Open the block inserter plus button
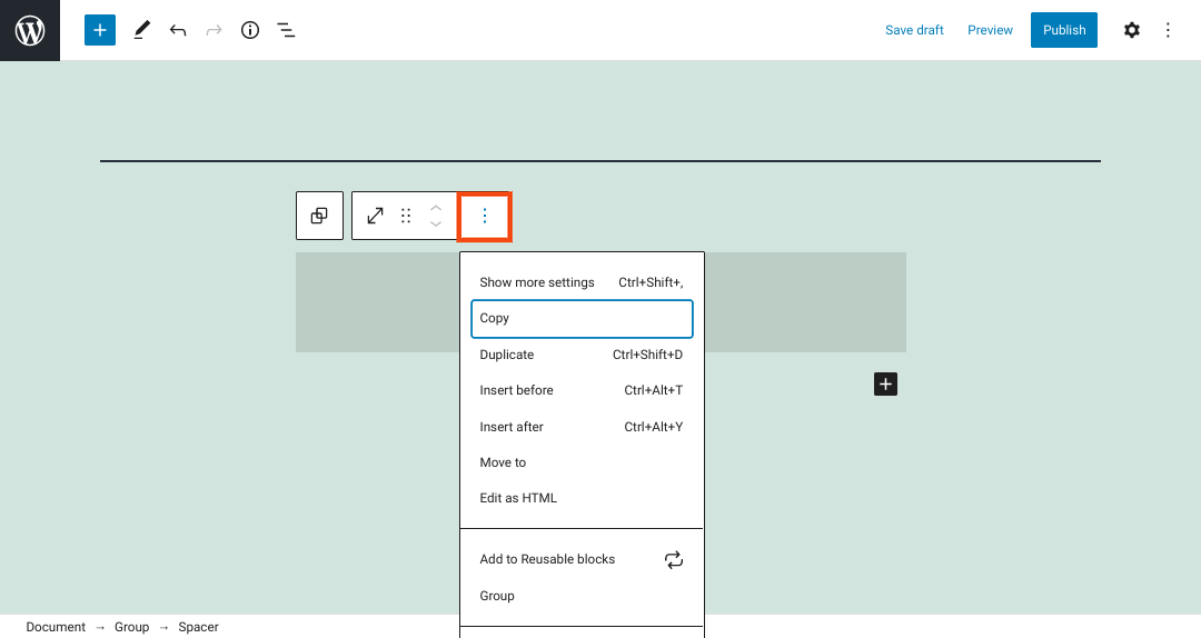 click(x=100, y=30)
